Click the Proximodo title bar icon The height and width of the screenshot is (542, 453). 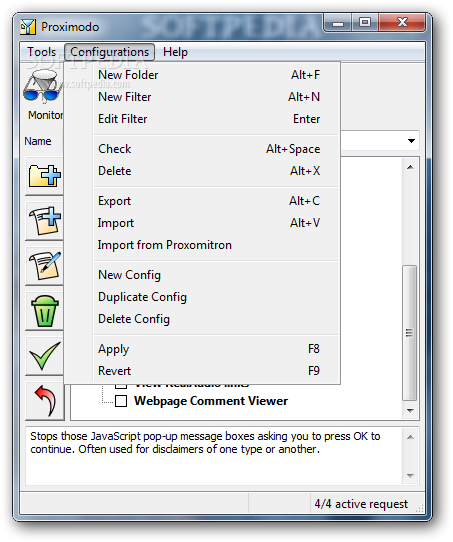28,27
